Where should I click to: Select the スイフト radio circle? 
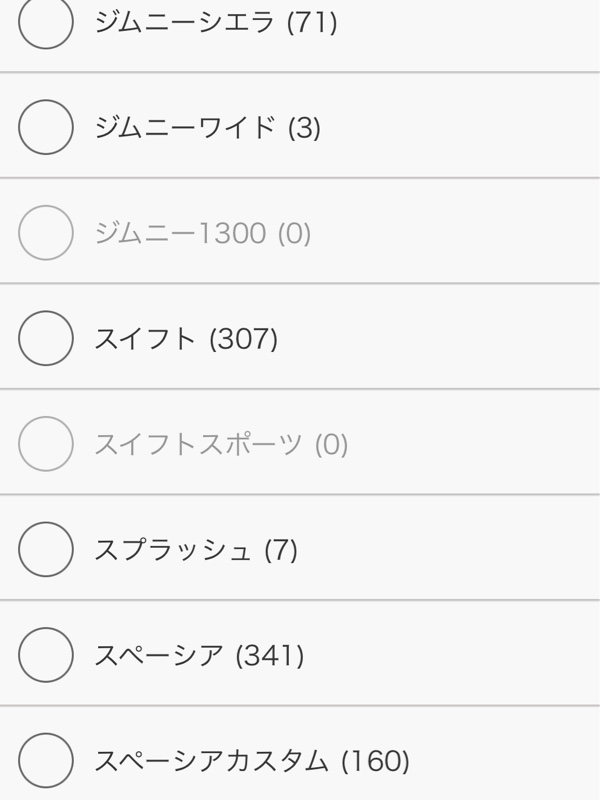pos(46,338)
